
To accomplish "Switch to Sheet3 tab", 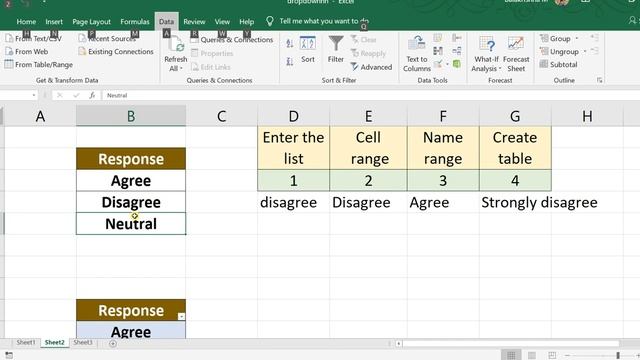I will click(83, 342).
